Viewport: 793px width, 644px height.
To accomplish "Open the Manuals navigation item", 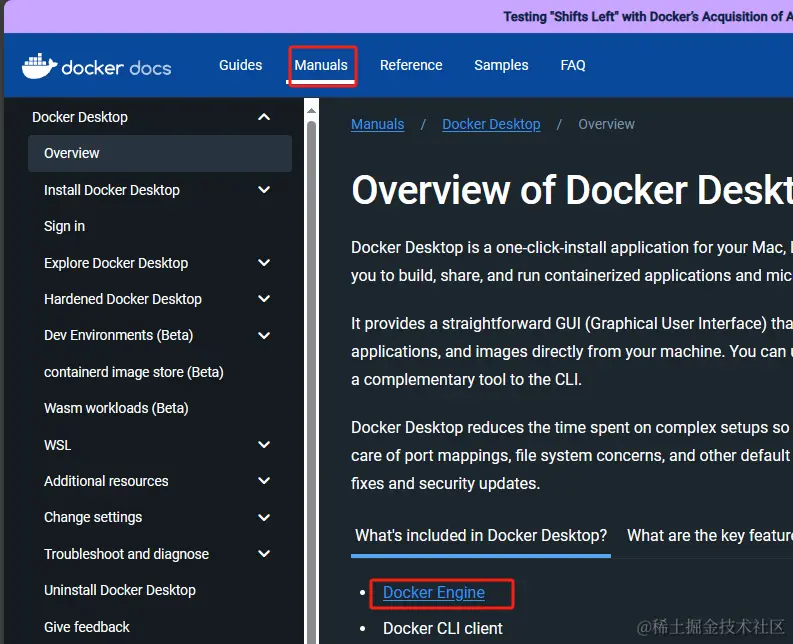I will (x=321, y=65).
